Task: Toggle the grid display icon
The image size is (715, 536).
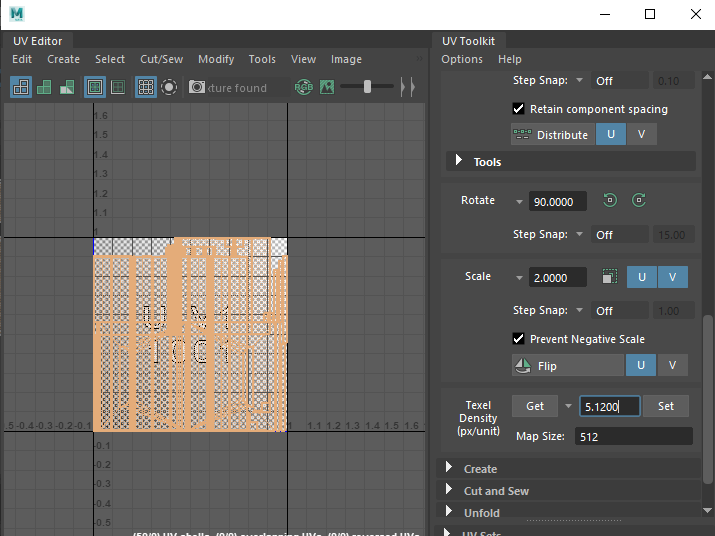Action: click(x=146, y=87)
